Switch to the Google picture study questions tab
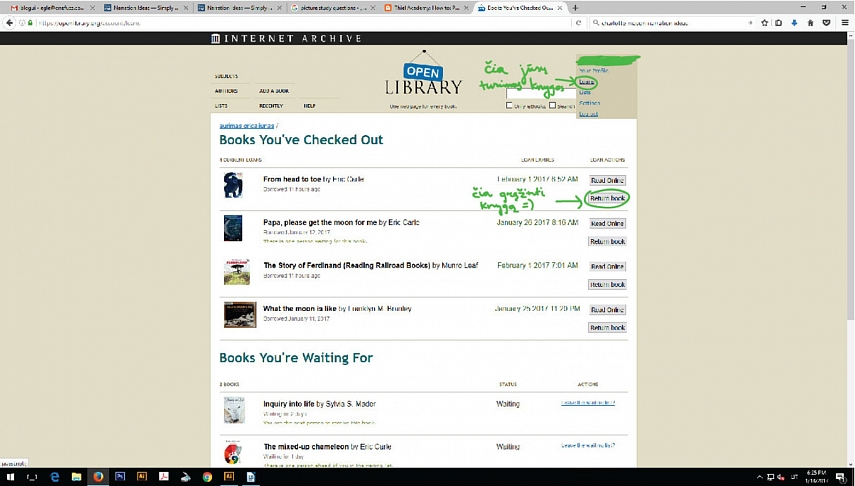This screenshot has width=855, height=486. pyautogui.click(x=333, y=8)
